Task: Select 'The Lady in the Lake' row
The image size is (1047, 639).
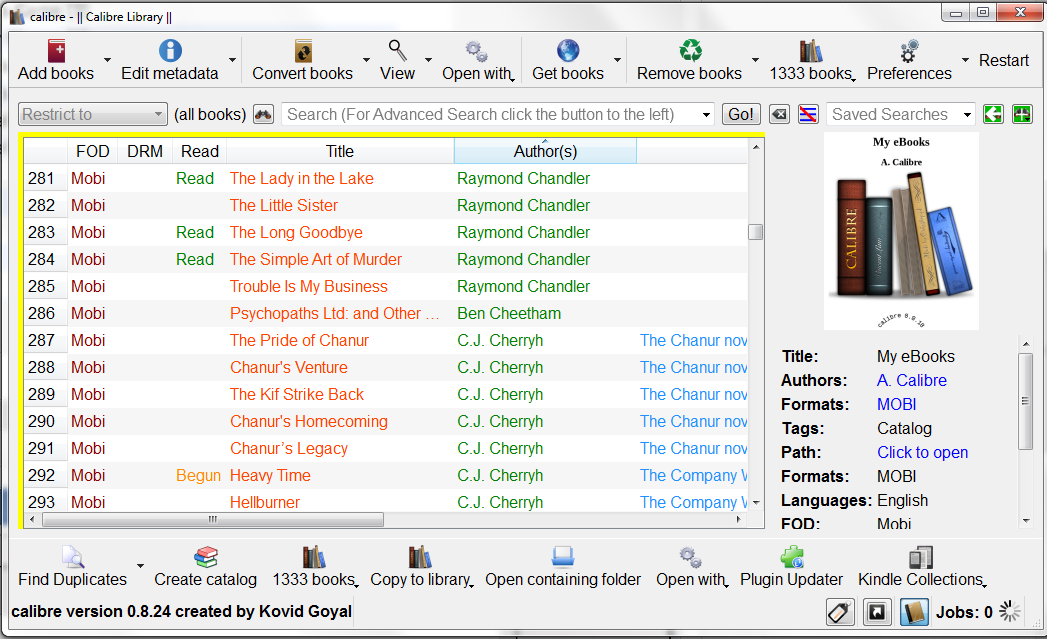Action: pos(386,178)
